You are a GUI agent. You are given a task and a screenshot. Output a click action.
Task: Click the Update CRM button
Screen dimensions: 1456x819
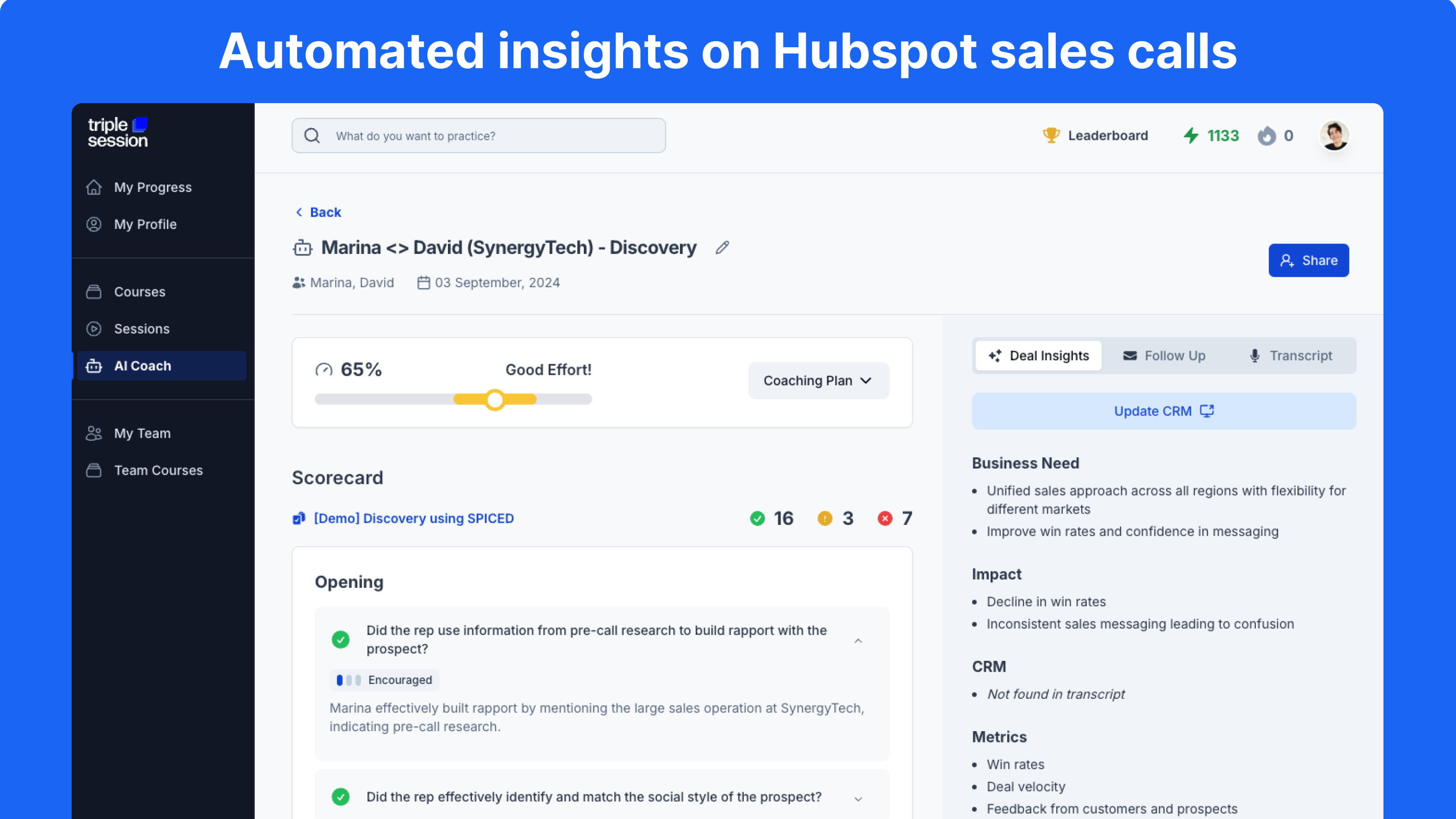click(x=1163, y=411)
